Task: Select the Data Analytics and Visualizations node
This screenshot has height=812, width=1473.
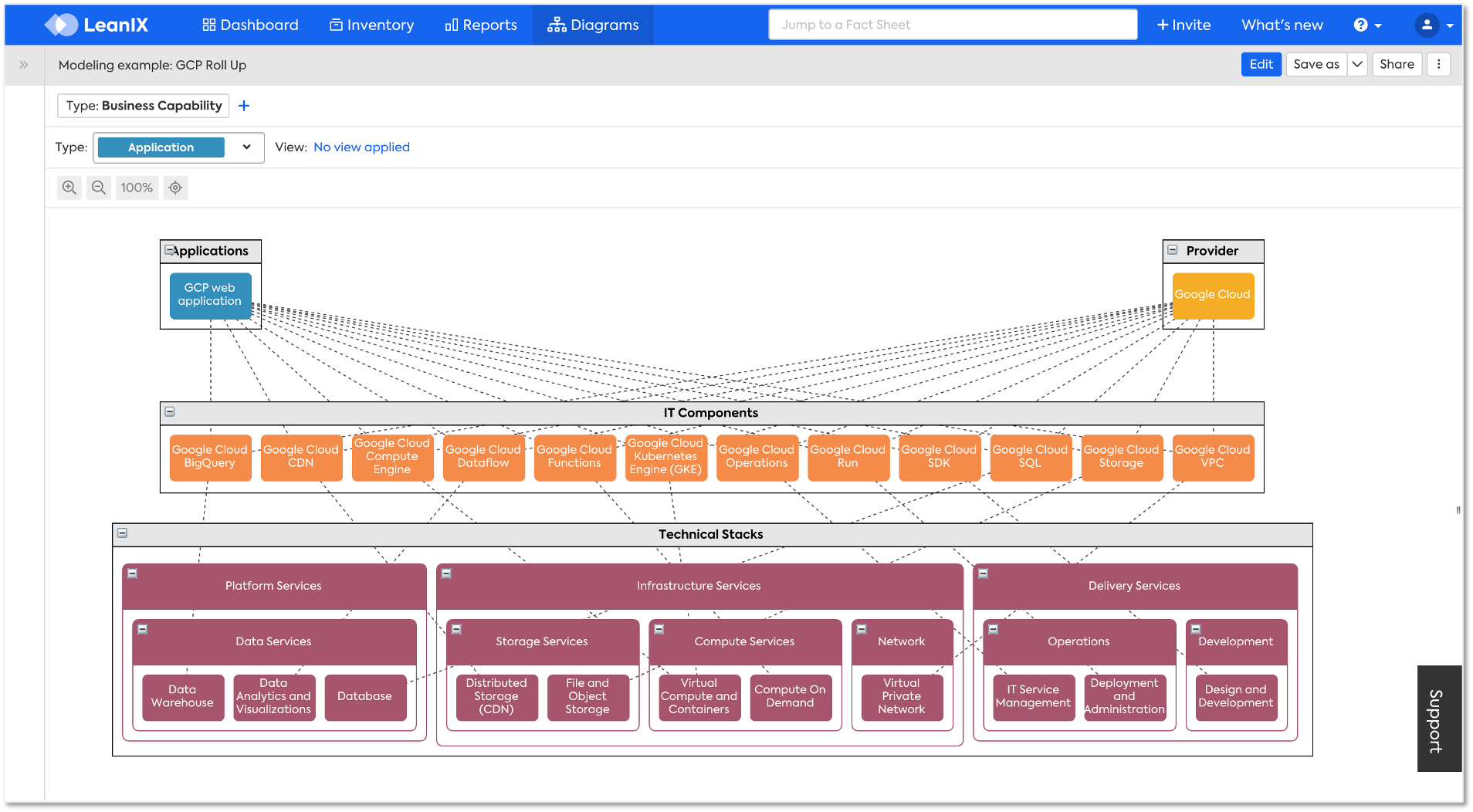Action: click(274, 697)
